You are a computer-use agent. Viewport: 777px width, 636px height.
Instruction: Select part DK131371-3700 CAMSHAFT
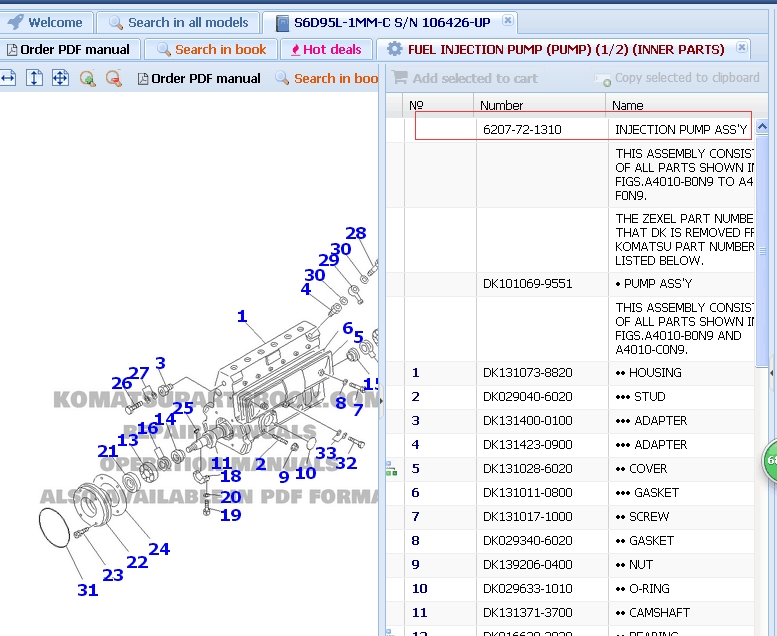click(x=570, y=613)
